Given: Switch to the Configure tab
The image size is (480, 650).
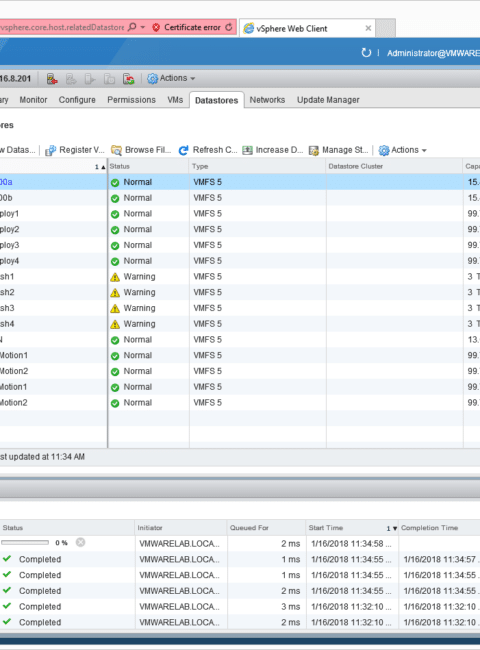Looking at the screenshot, I should [x=77, y=100].
